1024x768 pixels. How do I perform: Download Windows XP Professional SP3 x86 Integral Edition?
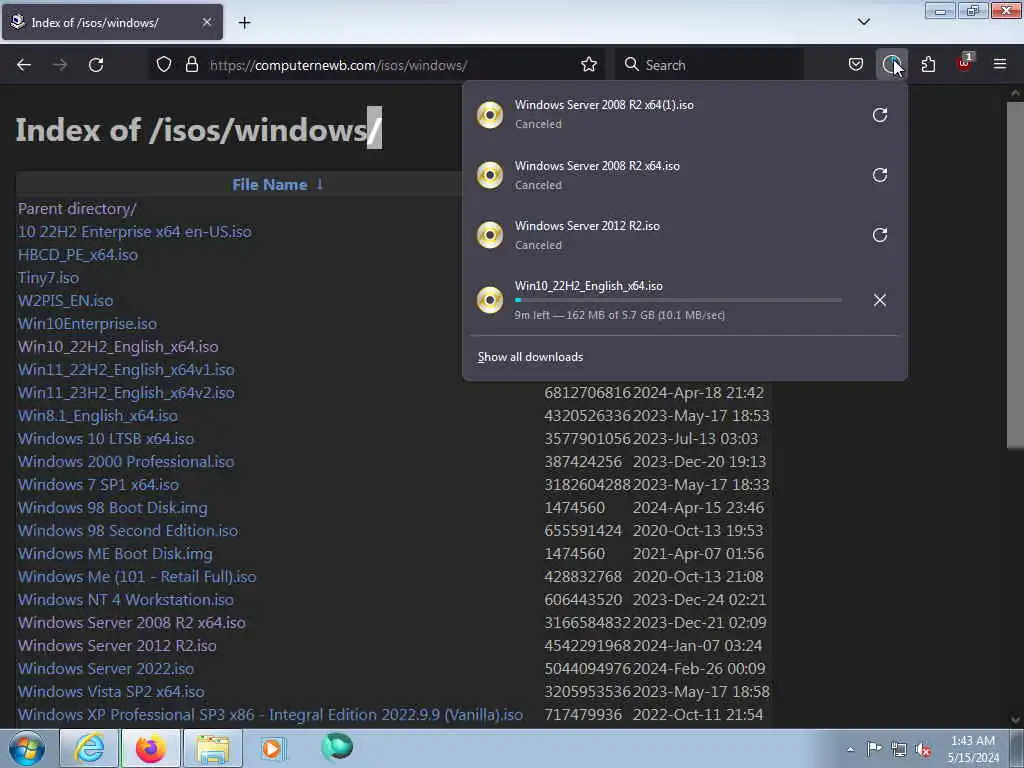[270, 714]
